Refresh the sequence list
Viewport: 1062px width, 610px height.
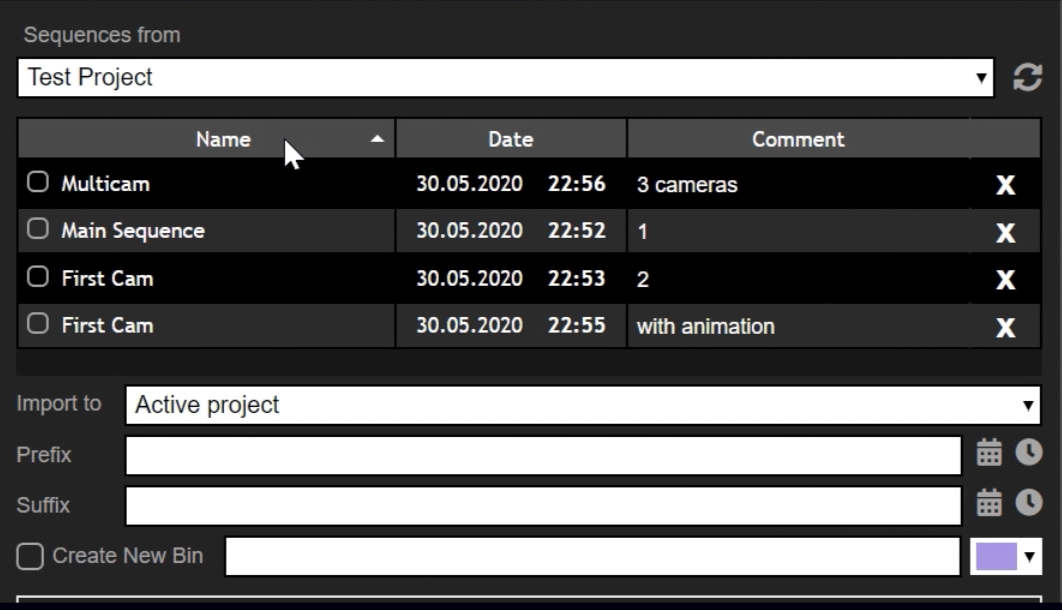point(1027,77)
